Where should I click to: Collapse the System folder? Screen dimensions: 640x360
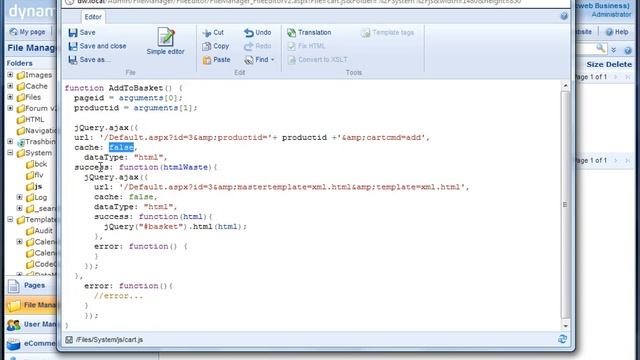click(10, 153)
